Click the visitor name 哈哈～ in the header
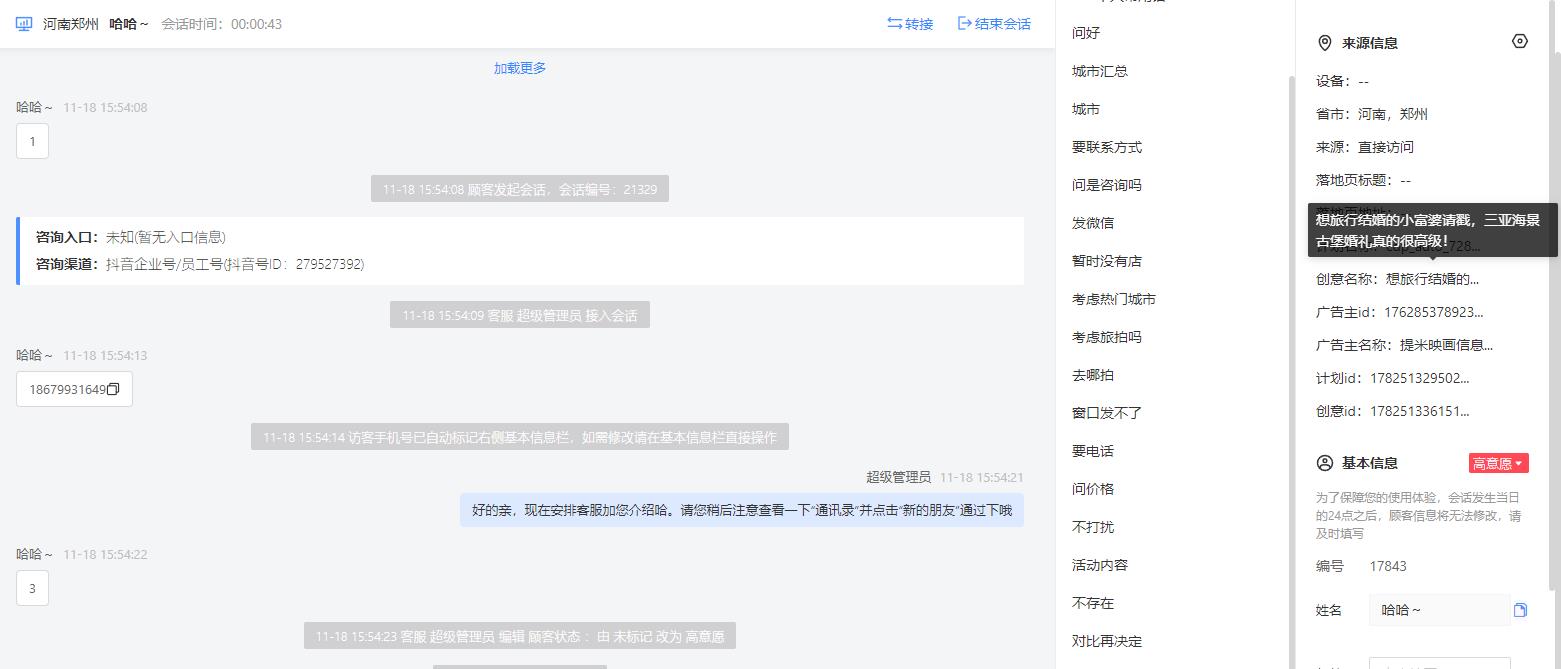This screenshot has height=669, width=1561. coord(129,24)
